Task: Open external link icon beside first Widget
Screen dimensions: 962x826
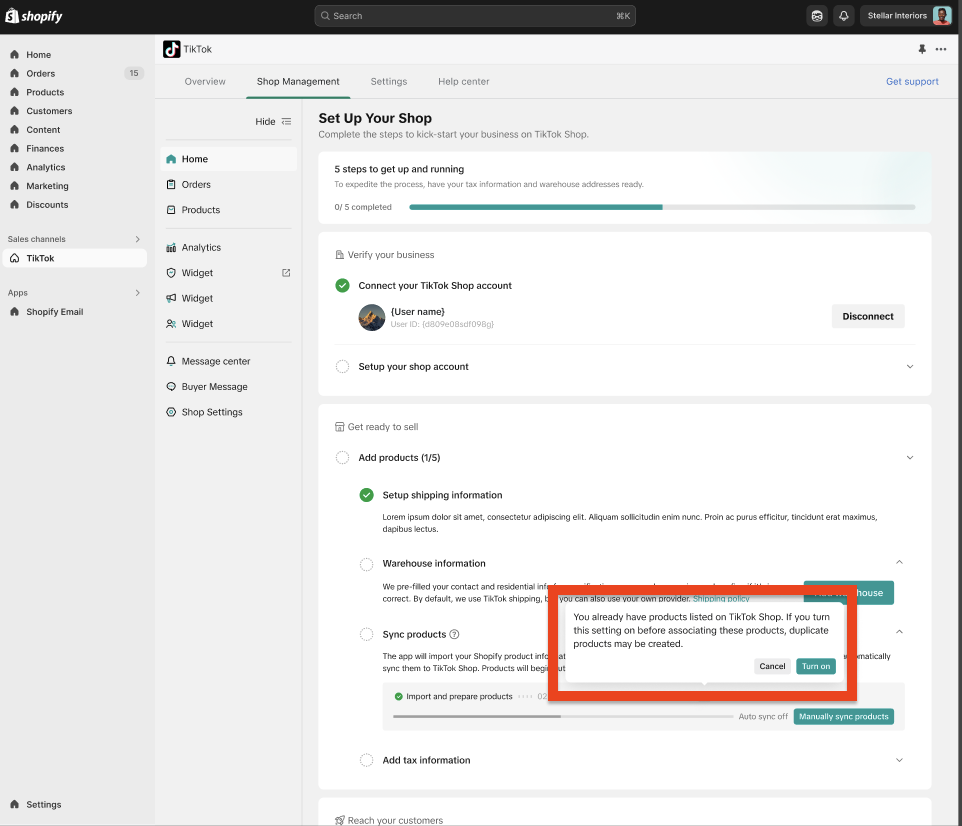Action: point(286,273)
